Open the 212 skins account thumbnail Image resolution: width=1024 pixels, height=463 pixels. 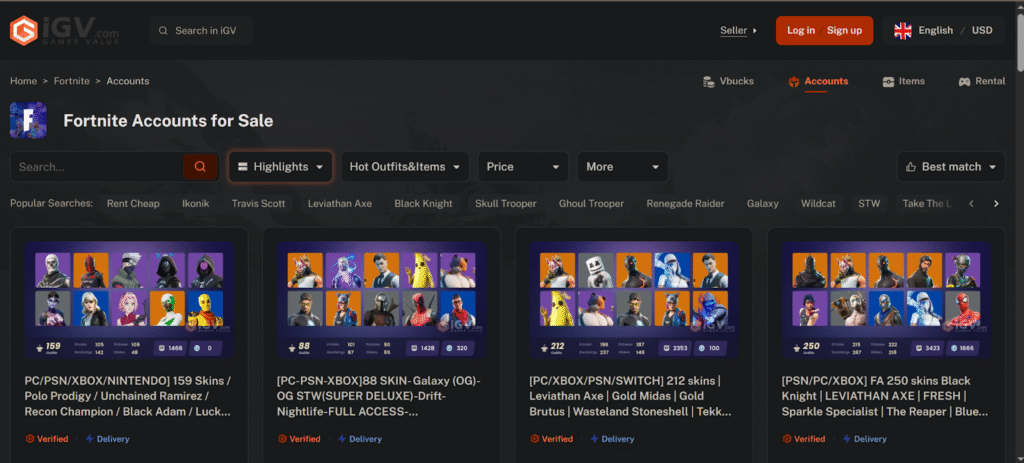point(634,300)
